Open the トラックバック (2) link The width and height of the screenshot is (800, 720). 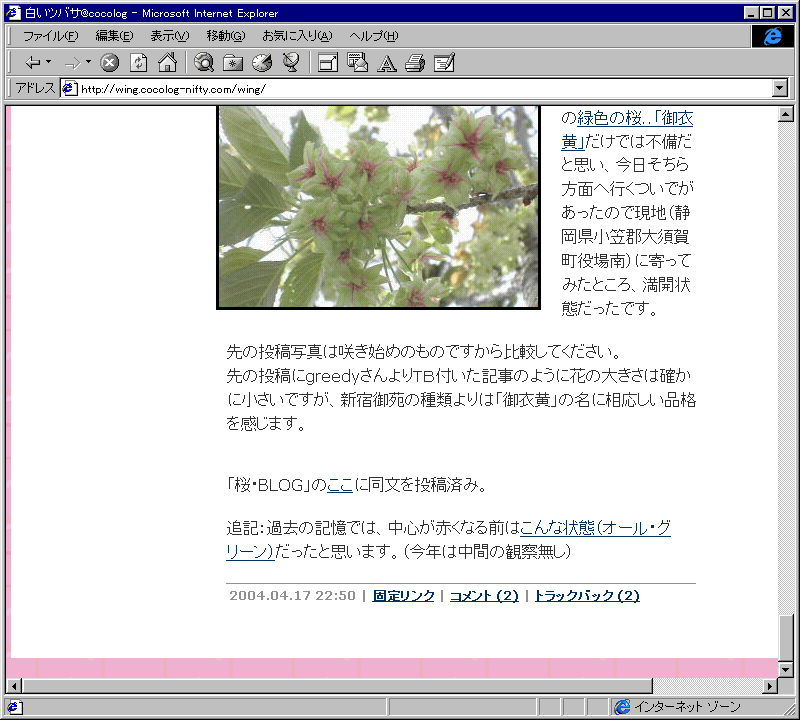(x=587, y=596)
